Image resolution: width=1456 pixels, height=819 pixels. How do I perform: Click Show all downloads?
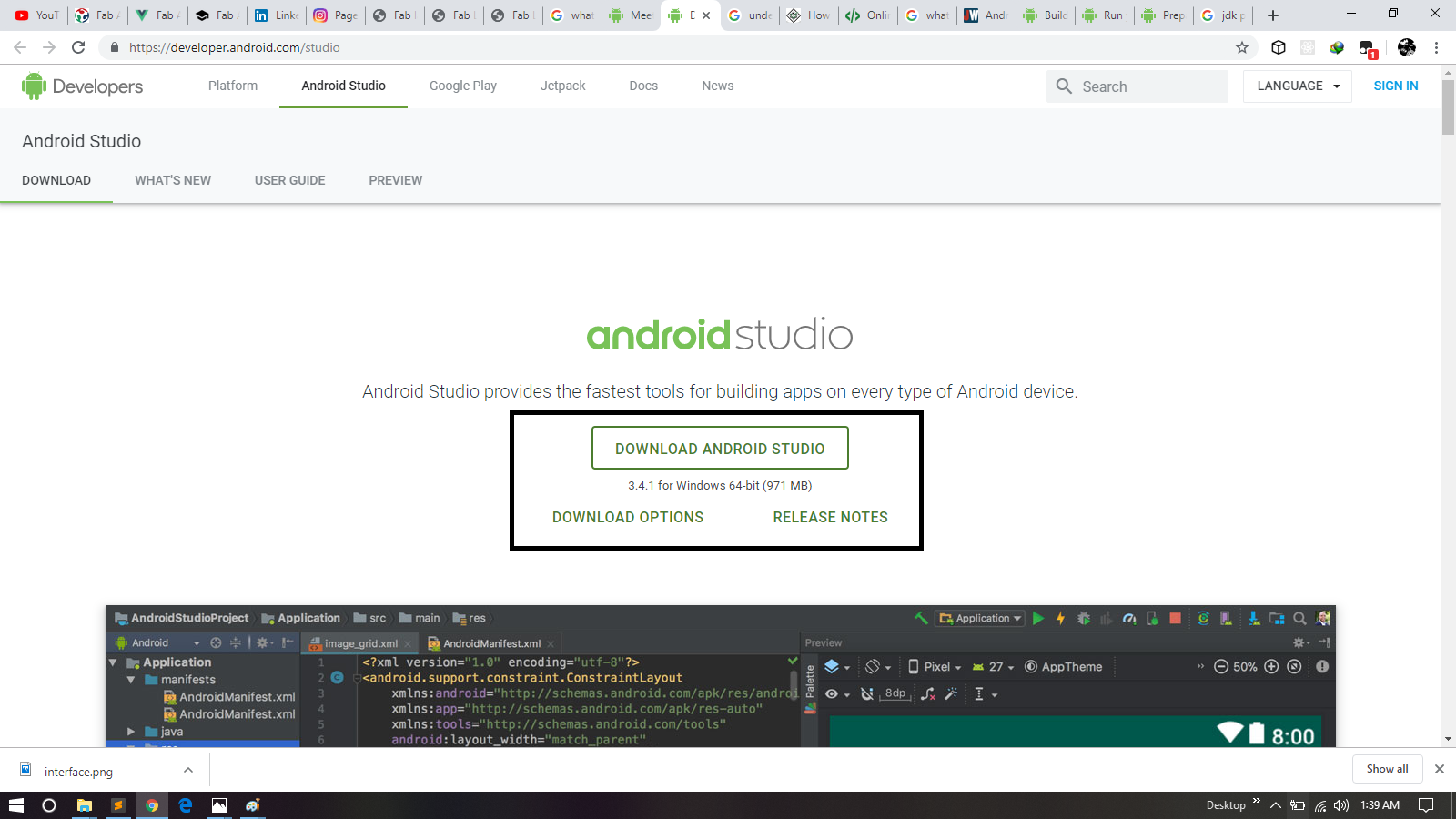(1387, 769)
